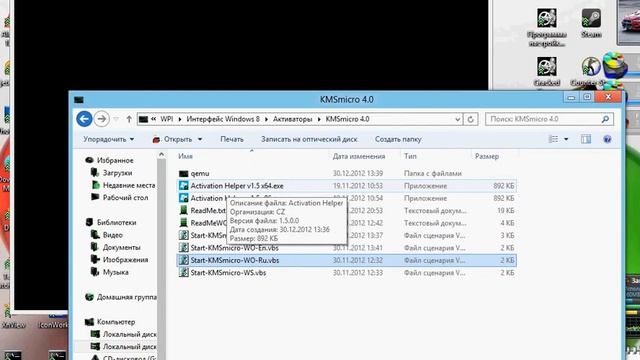
Task: Expand the address bar history dropdown
Action: point(458,119)
